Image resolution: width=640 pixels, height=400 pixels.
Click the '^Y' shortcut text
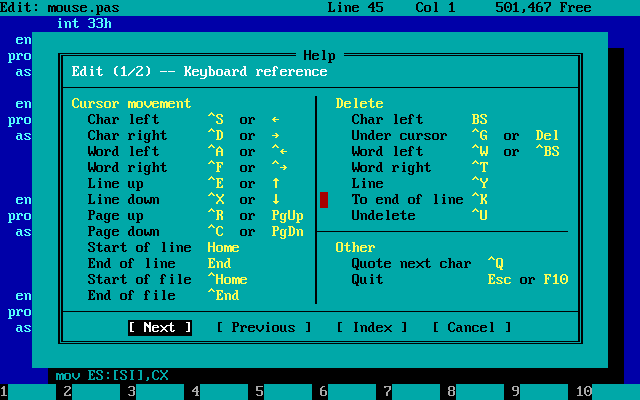pos(480,183)
